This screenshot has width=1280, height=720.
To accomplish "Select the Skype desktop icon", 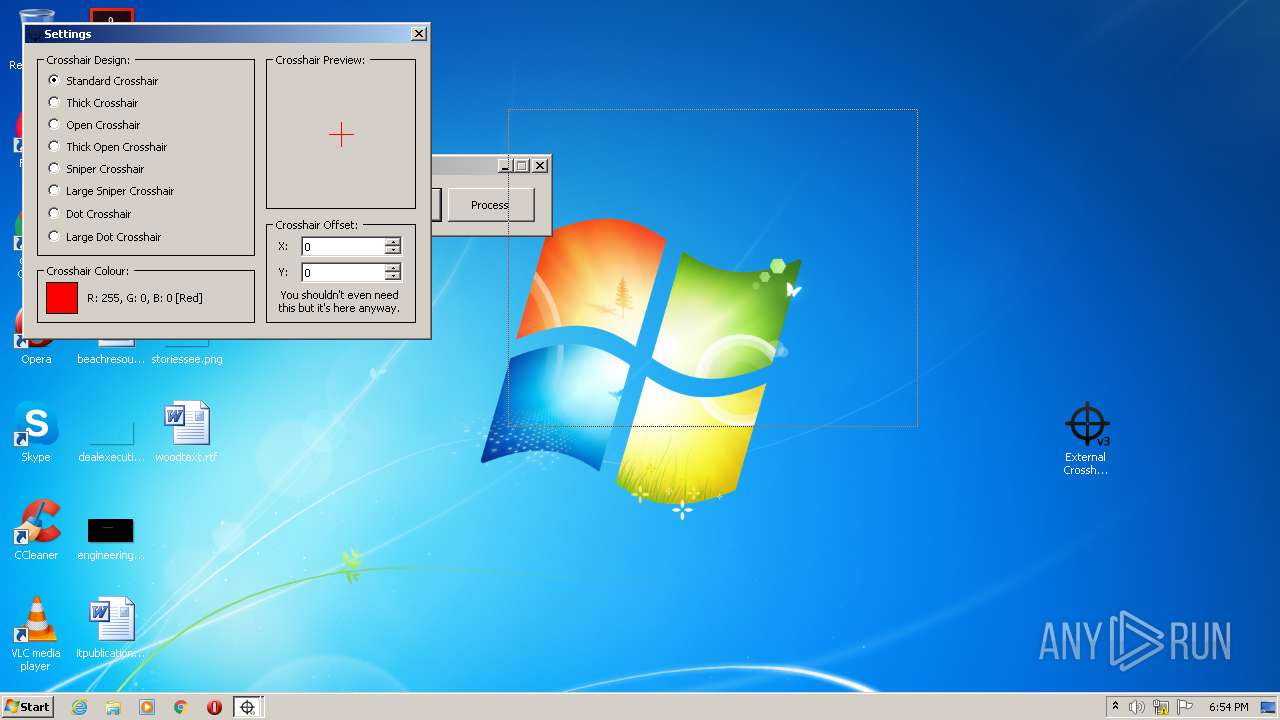I will coord(36,432).
